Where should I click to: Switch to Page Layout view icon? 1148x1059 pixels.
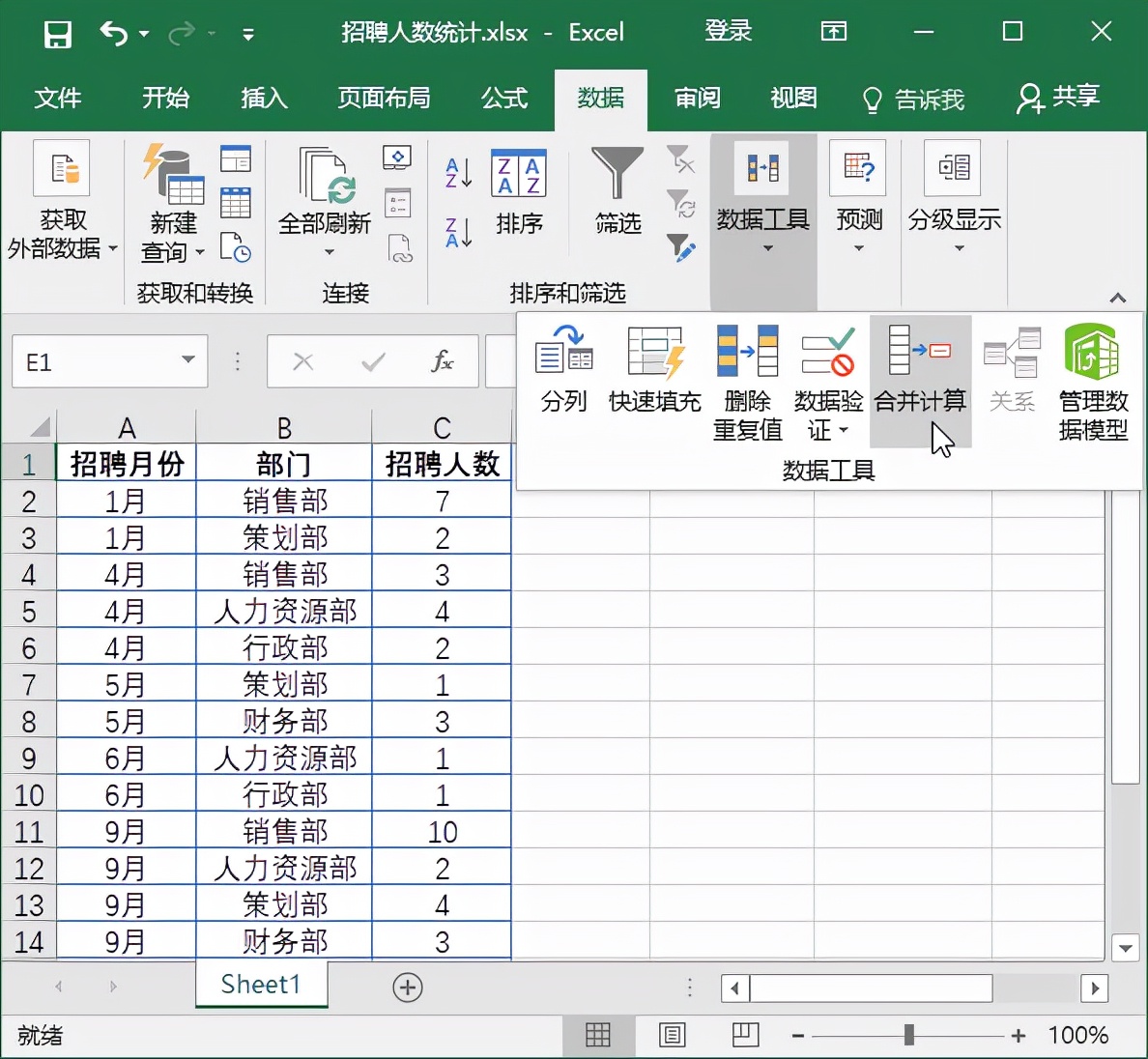[x=672, y=1035]
